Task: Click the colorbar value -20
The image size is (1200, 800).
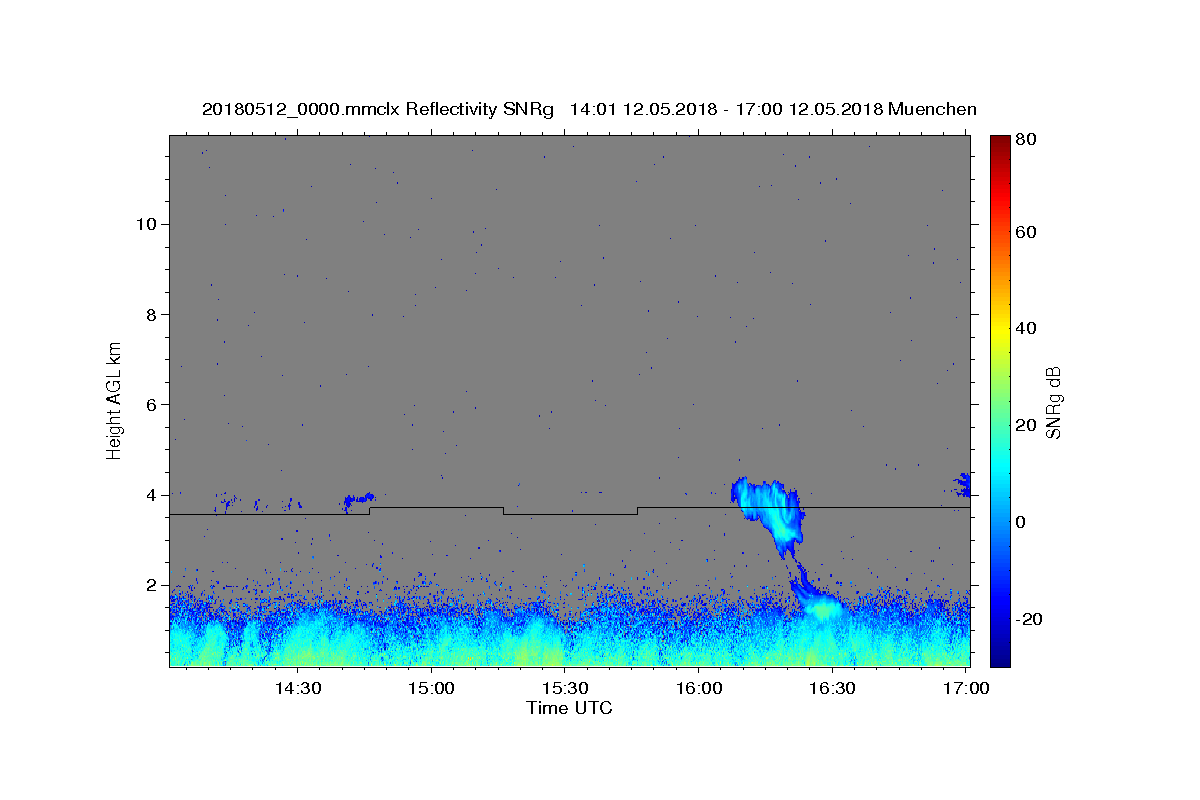Action: pyautogui.click(x=1029, y=619)
